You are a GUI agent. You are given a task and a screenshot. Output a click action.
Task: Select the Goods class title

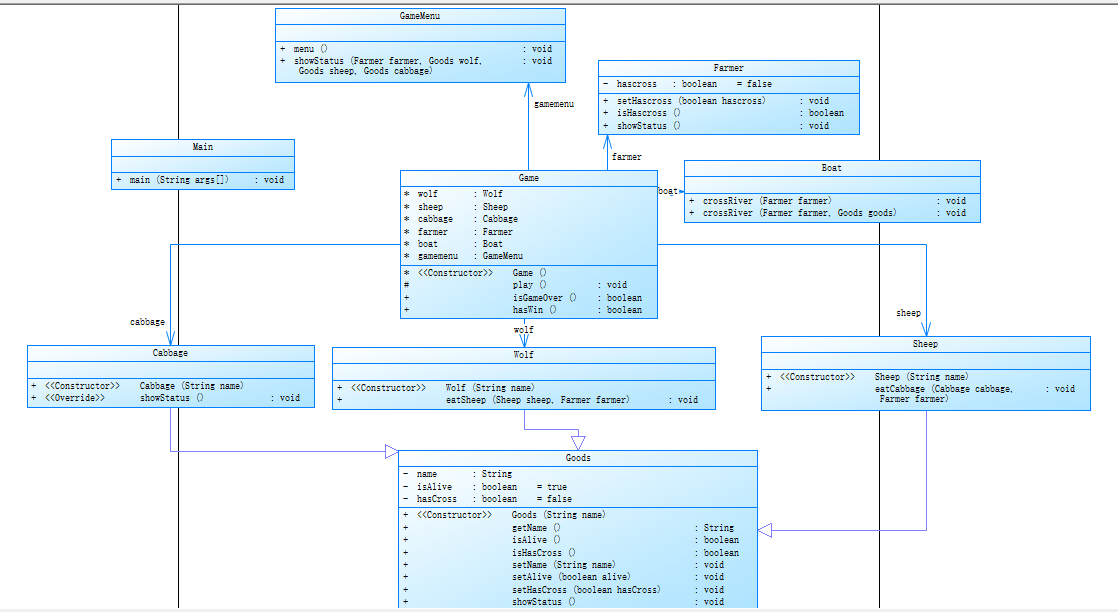click(x=578, y=458)
